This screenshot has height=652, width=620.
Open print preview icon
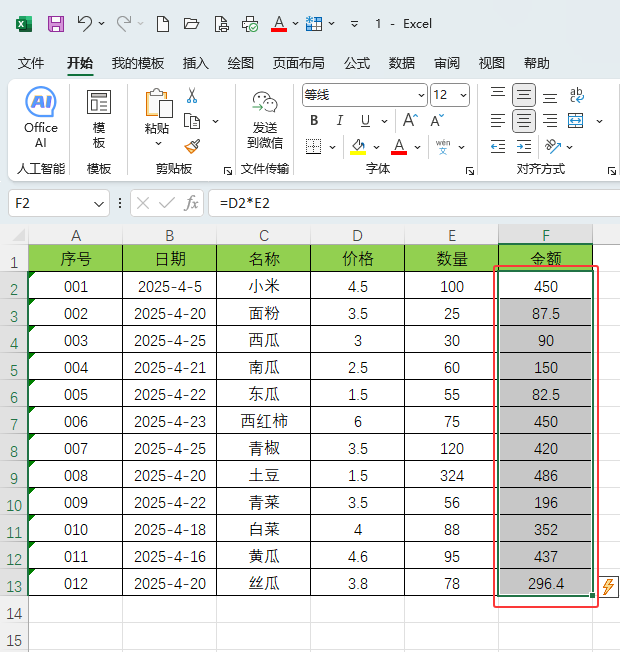[x=221, y=24]
